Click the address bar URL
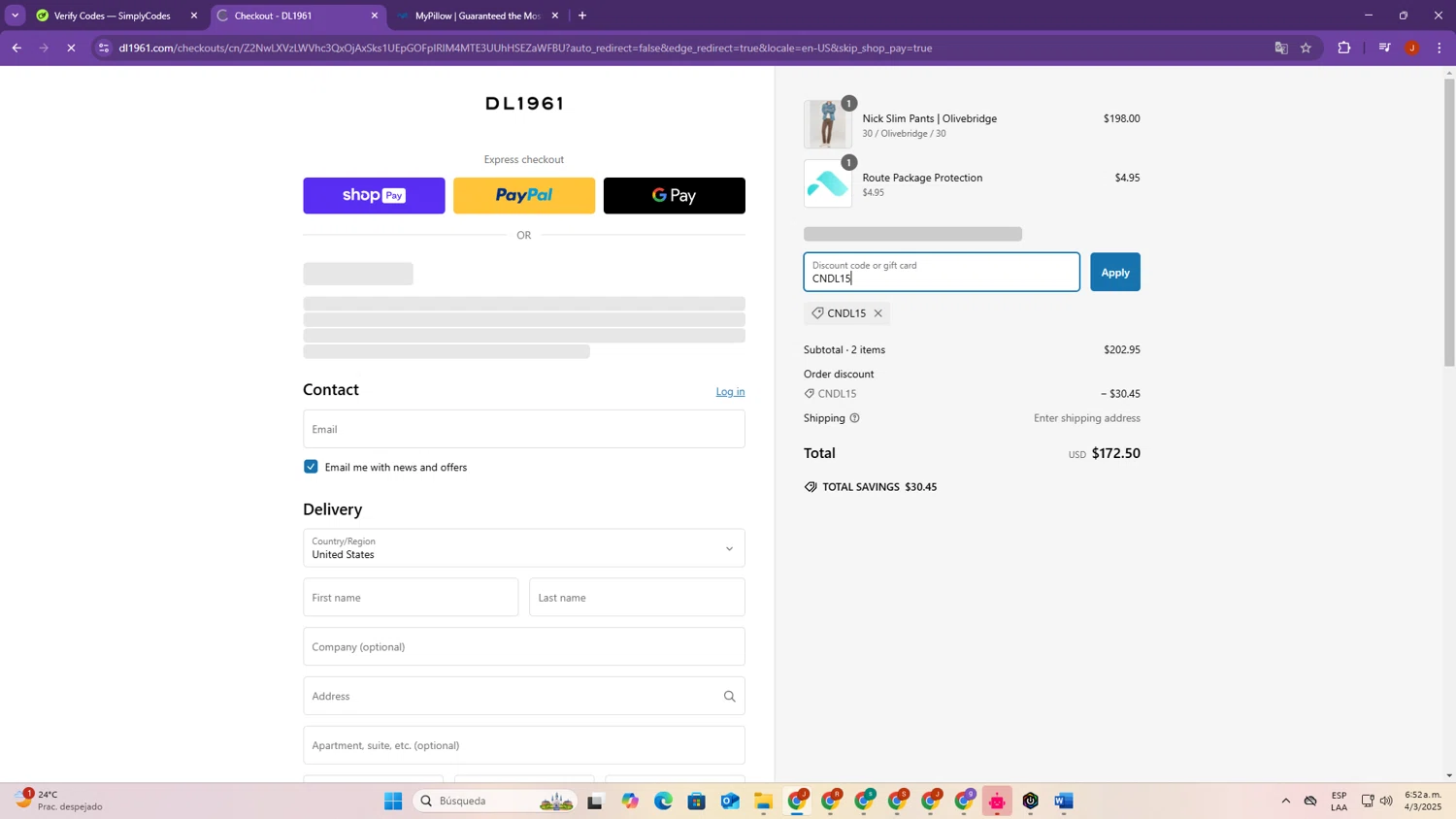 [x=525, y=48]
